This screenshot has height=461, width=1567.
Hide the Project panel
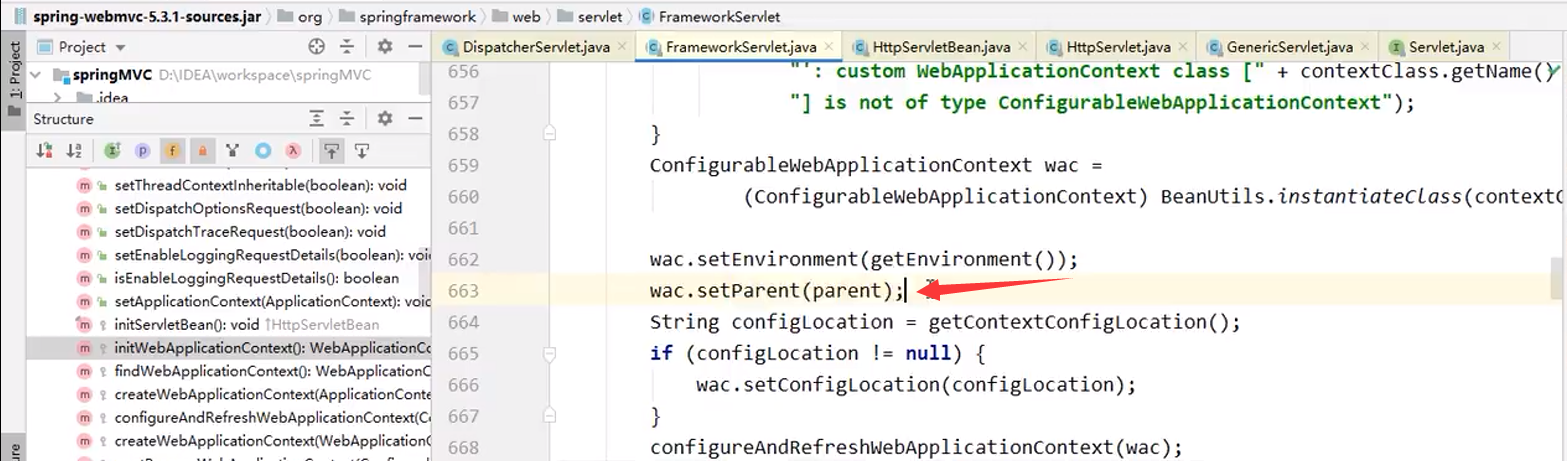415,47
